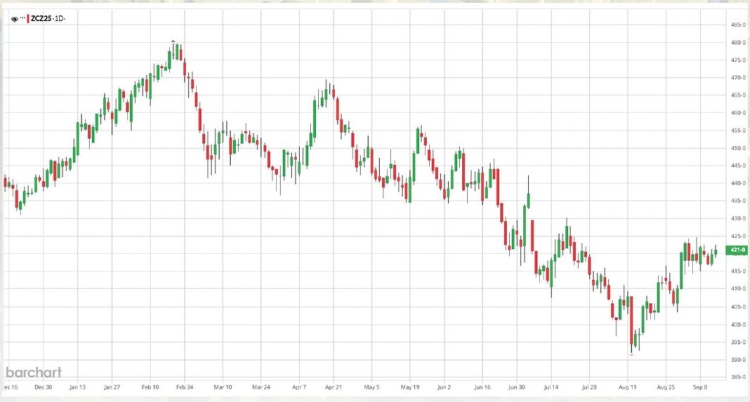Viewport: 750px width, 402px height.
Task: Click the May 19 date label
Action: click(409, 385)
